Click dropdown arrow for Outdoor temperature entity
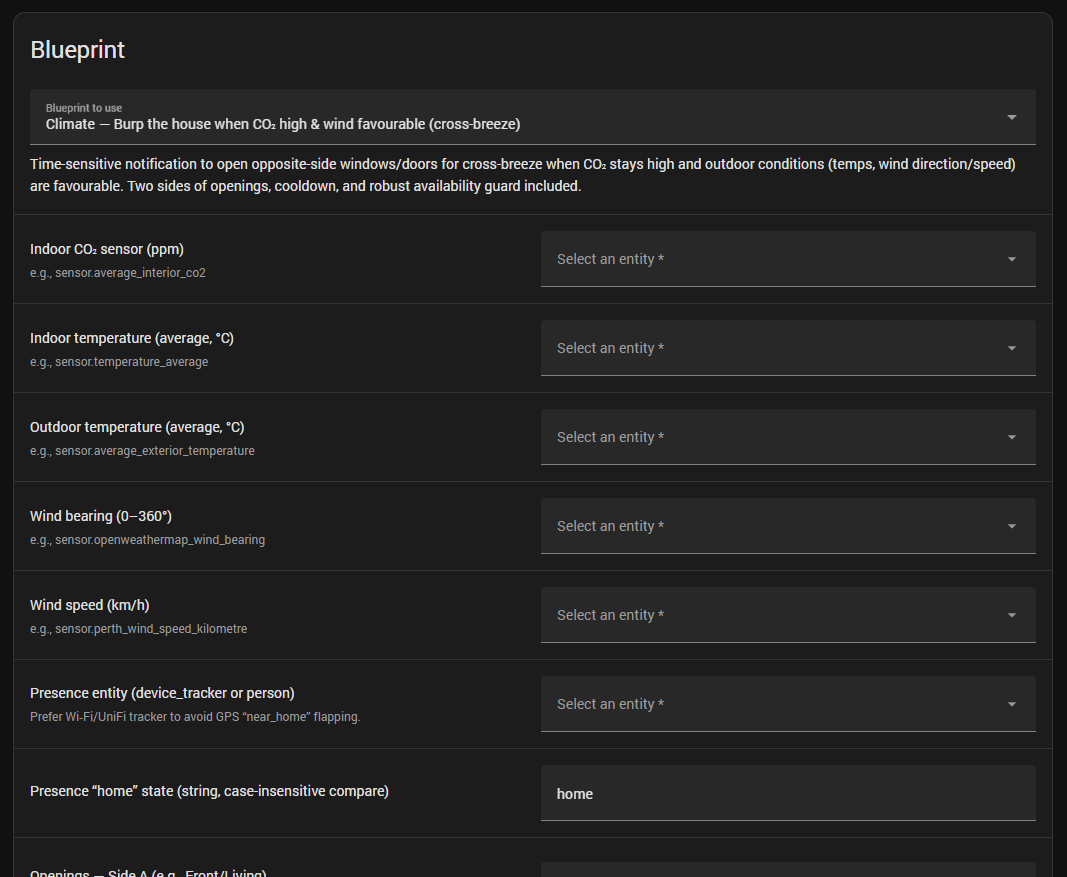 1011,437
